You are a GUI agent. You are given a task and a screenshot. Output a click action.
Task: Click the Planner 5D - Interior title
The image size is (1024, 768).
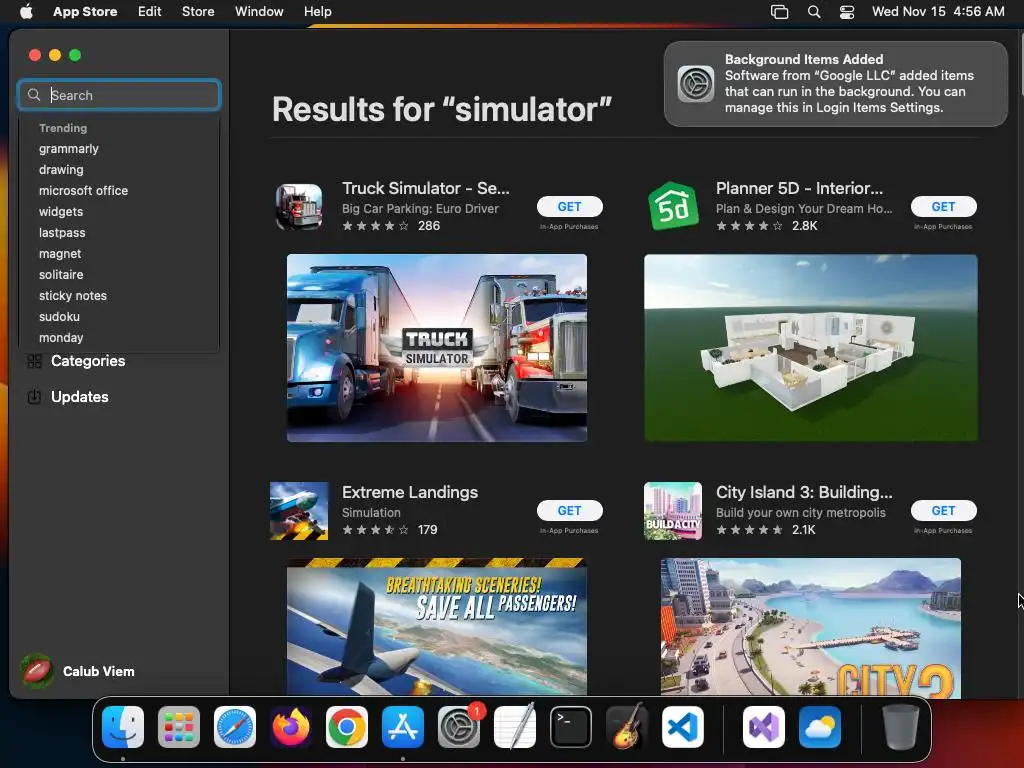[799, 188]
